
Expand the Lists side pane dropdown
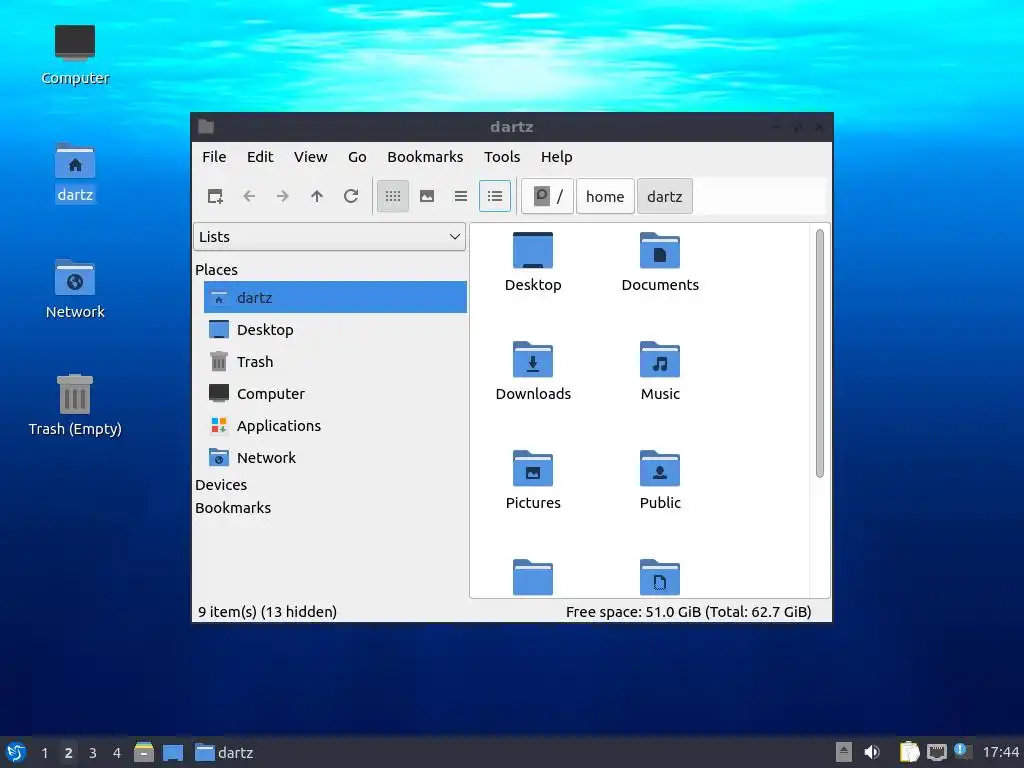coord(330,236)
